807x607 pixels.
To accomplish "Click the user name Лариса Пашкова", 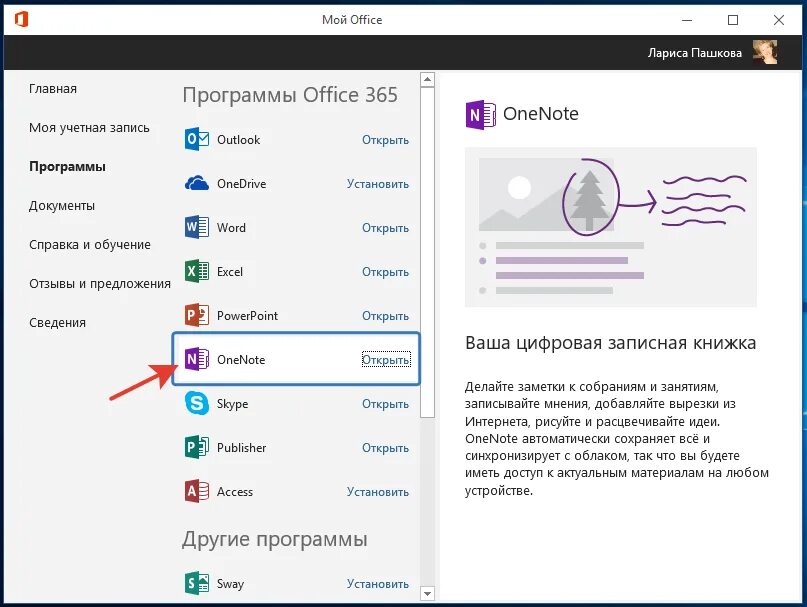I will pos(694,53).
